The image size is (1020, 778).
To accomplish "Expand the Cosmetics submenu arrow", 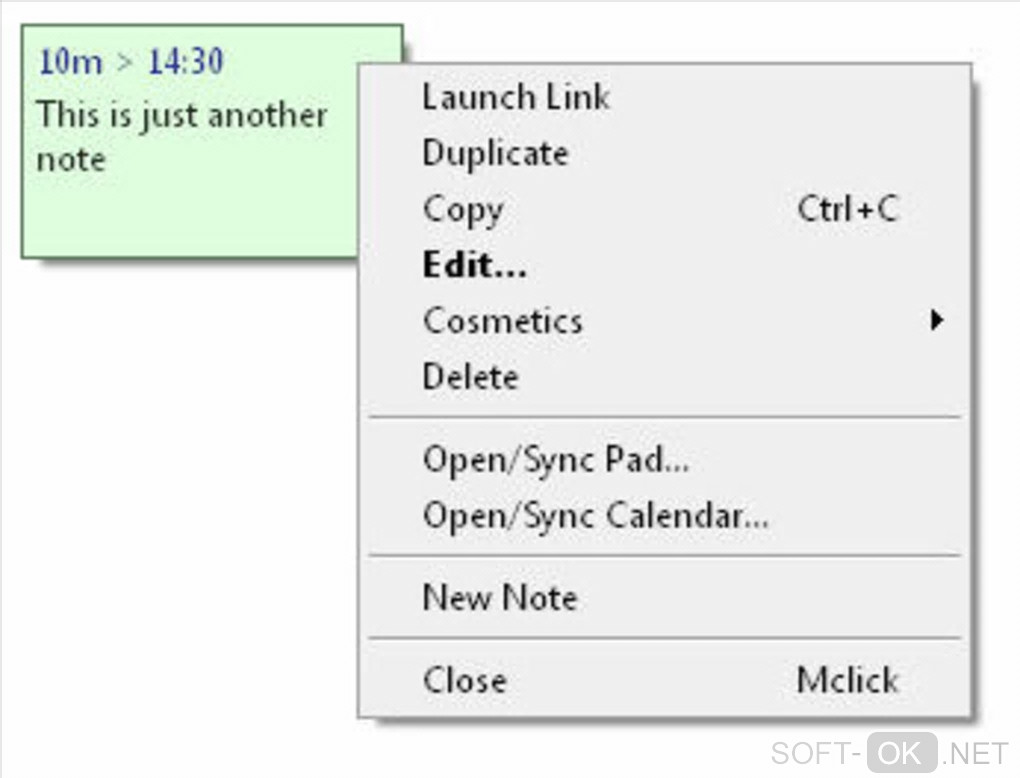I will coord(936,321).
